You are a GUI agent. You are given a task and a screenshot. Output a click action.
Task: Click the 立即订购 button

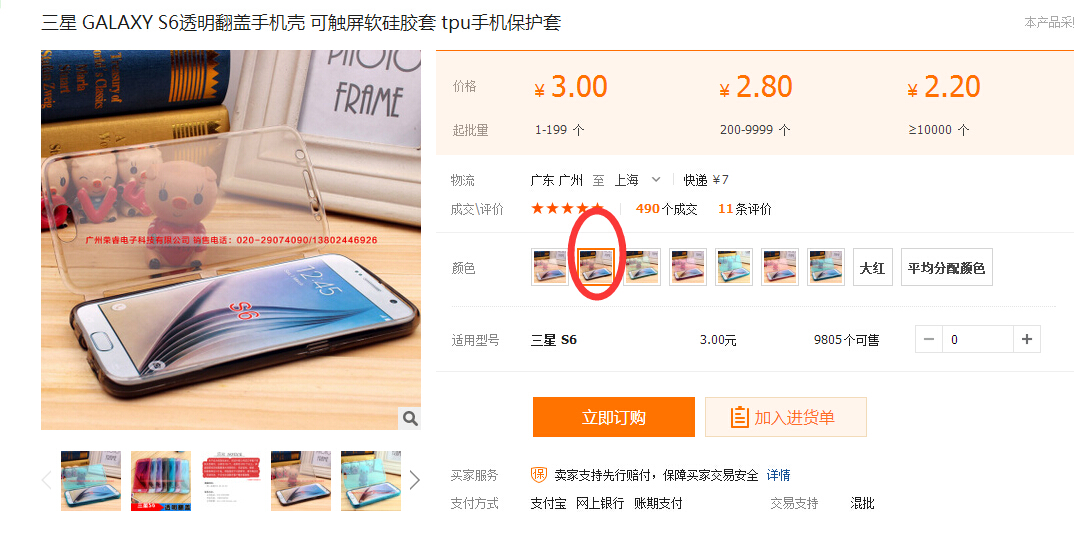tap(614, 417)
